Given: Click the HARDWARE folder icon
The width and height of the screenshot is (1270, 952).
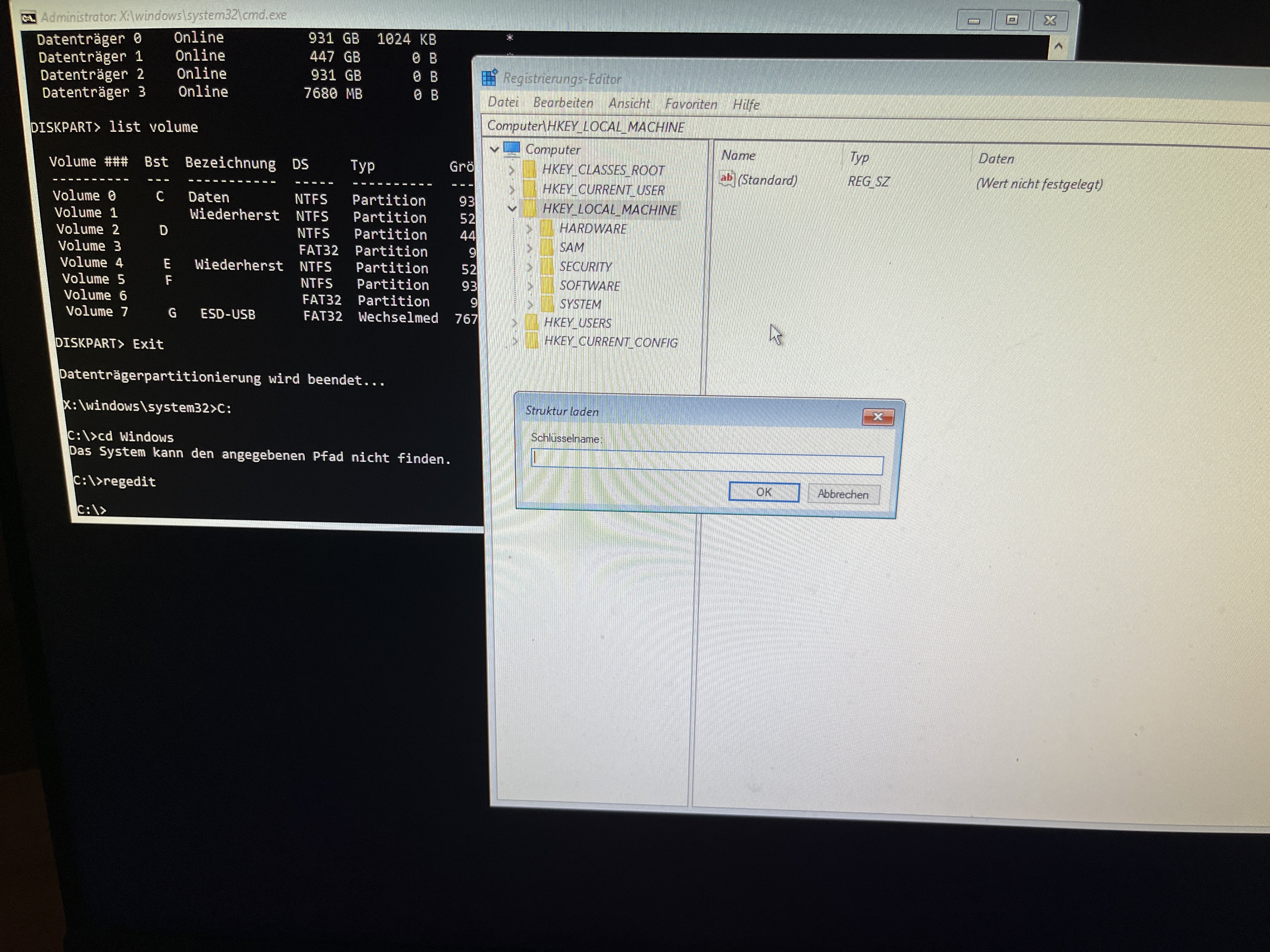Looking at the screenshot, I should coord(547,228).
